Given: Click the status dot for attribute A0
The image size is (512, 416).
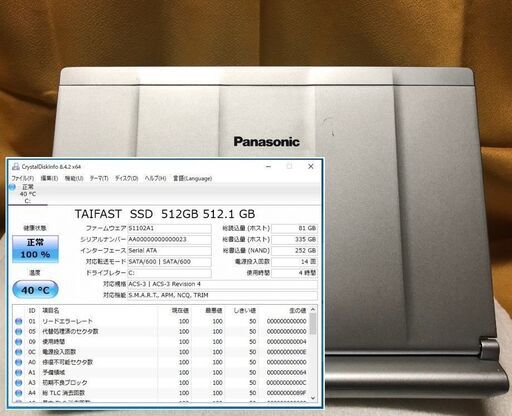Looking at the screenshot, I should tap(19, 362).
